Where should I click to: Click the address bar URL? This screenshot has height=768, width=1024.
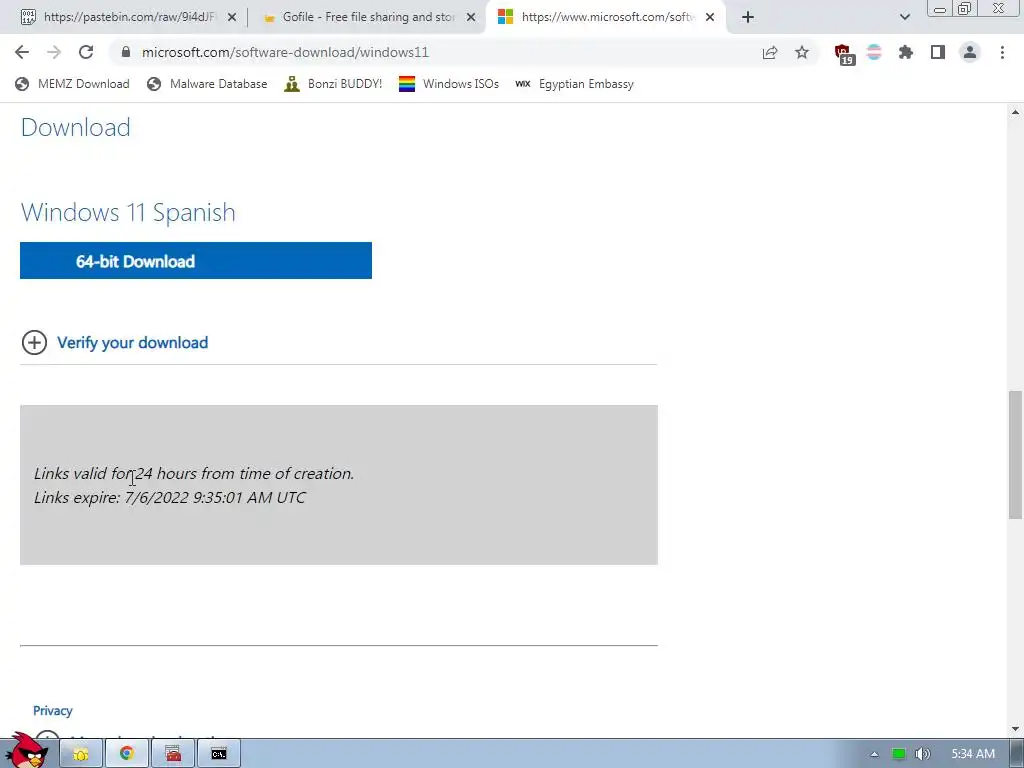(285, 52)
